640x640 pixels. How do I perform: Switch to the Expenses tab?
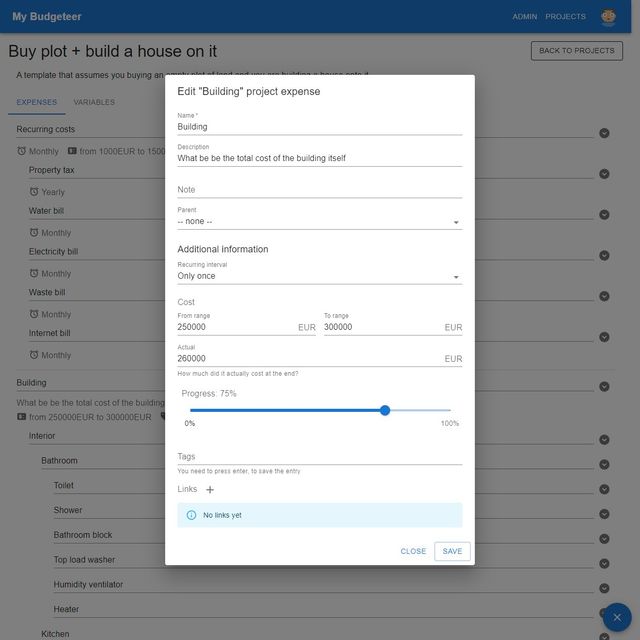tap(37, 102)
